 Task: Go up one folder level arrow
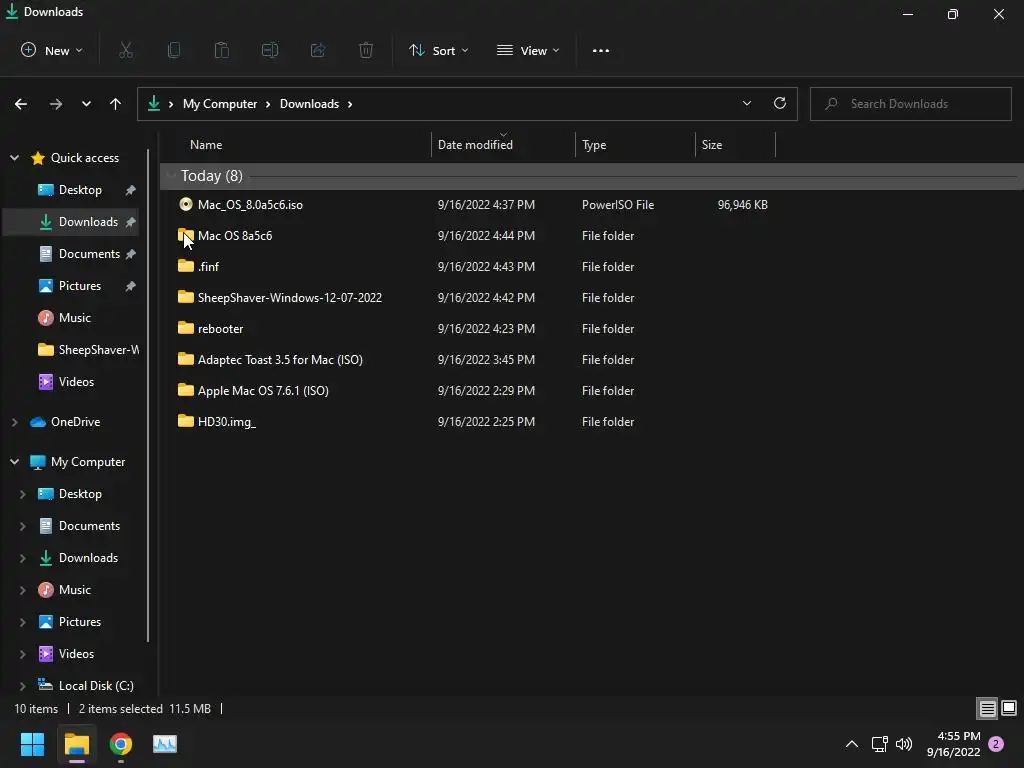116,104
